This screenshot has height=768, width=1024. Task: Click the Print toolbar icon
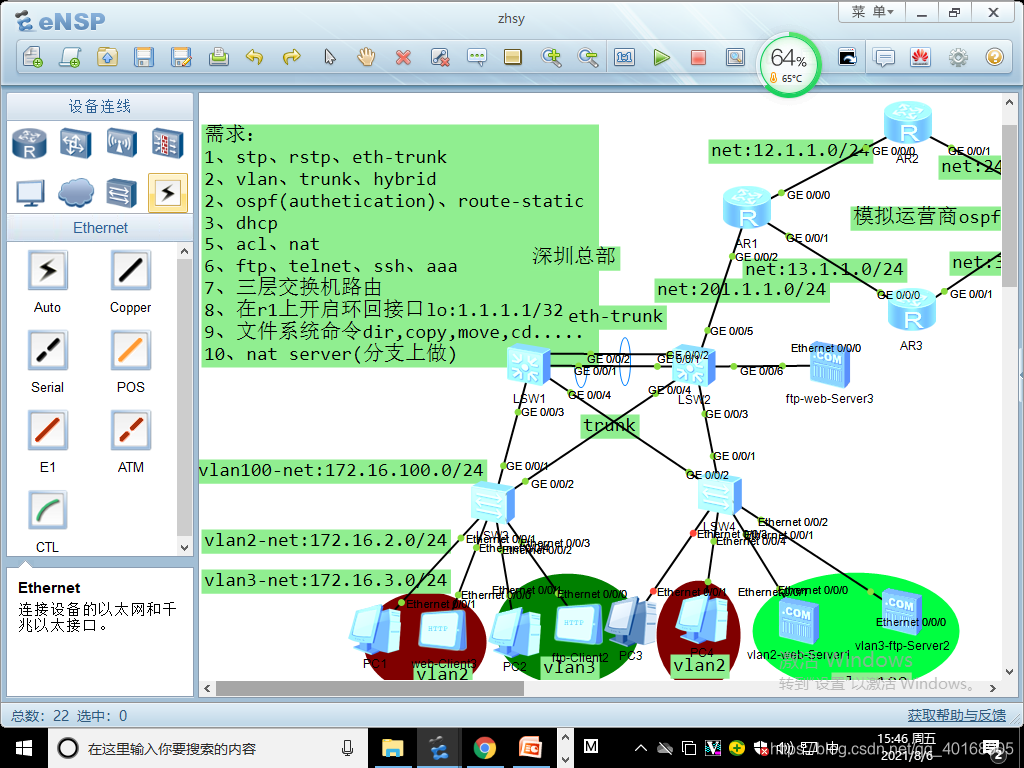coord(219,57)
